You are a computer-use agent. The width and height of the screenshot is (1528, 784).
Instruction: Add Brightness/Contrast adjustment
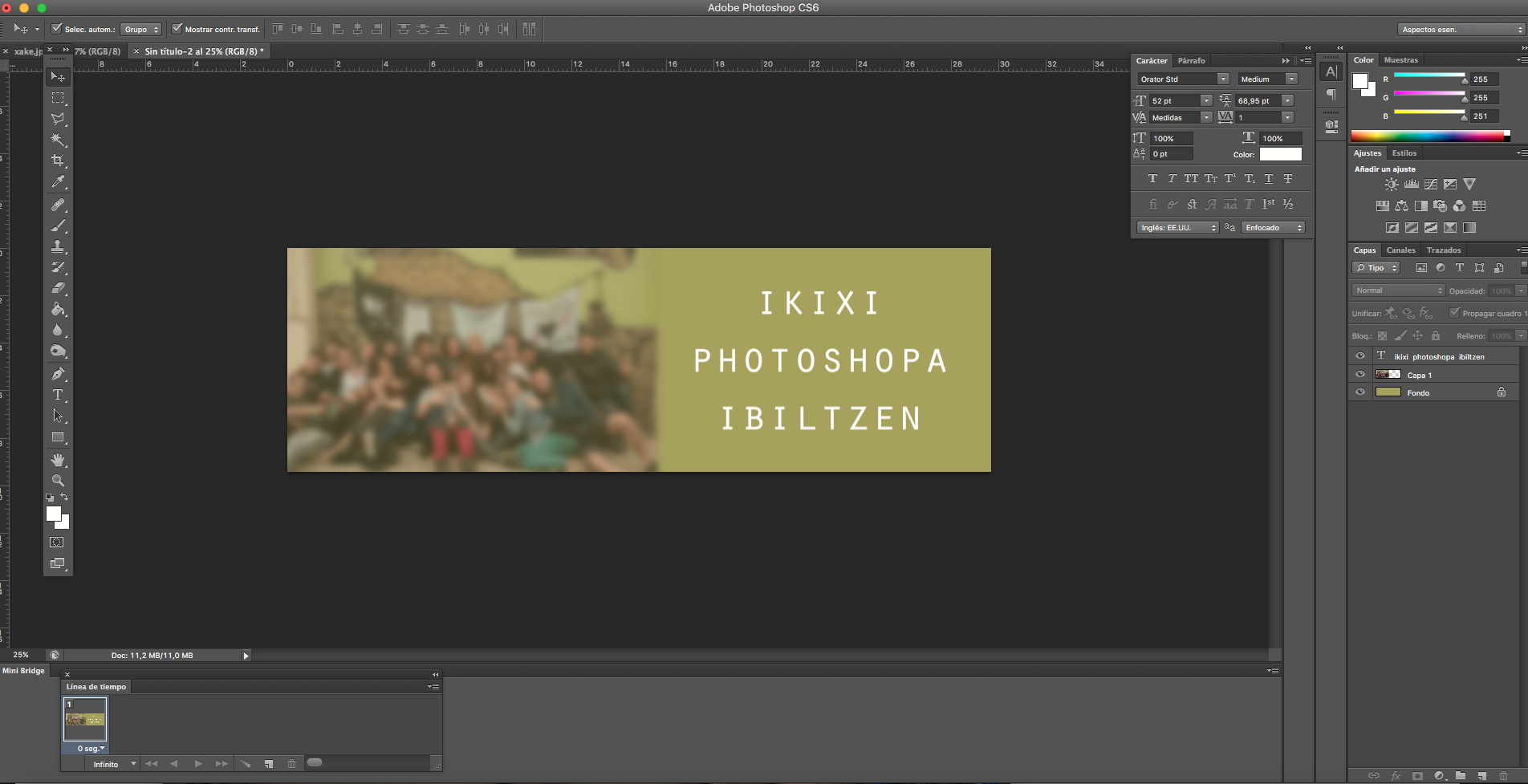coord(1392,185)
